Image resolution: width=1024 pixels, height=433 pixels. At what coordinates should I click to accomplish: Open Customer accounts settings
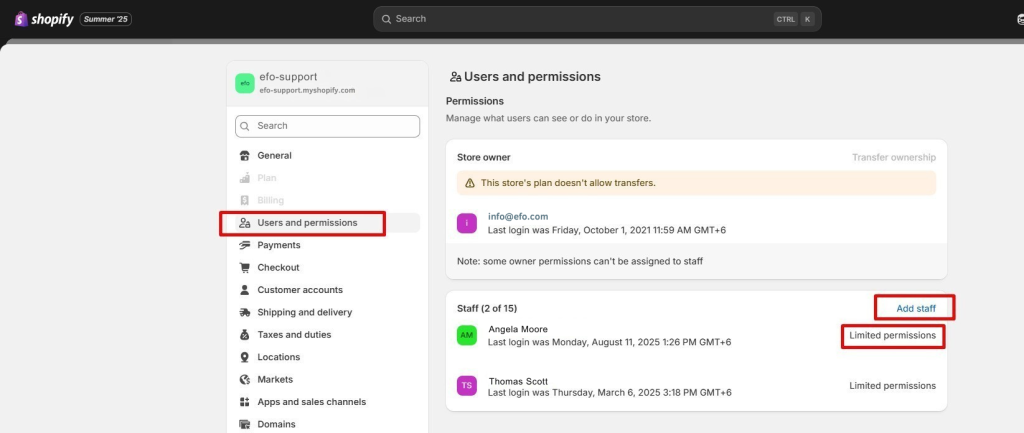coord(300,290)
